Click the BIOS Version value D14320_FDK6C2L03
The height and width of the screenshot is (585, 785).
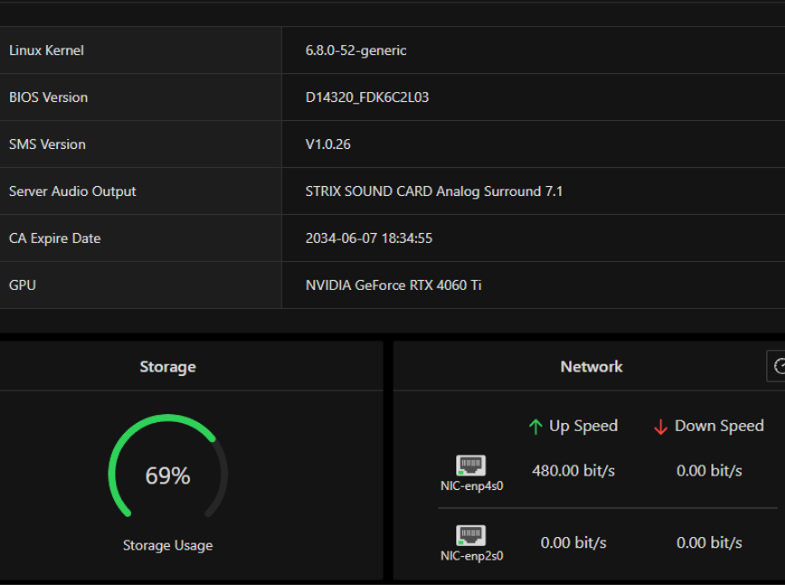(x=367, y=97)
